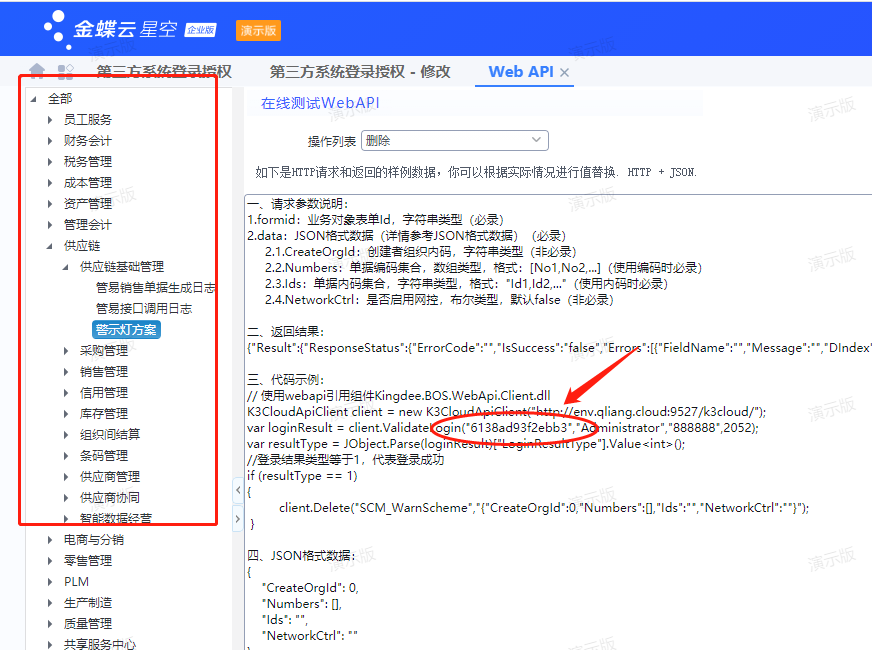Expand the 销售管理 node
872x650 pixels.
click(x=66, y=372)
